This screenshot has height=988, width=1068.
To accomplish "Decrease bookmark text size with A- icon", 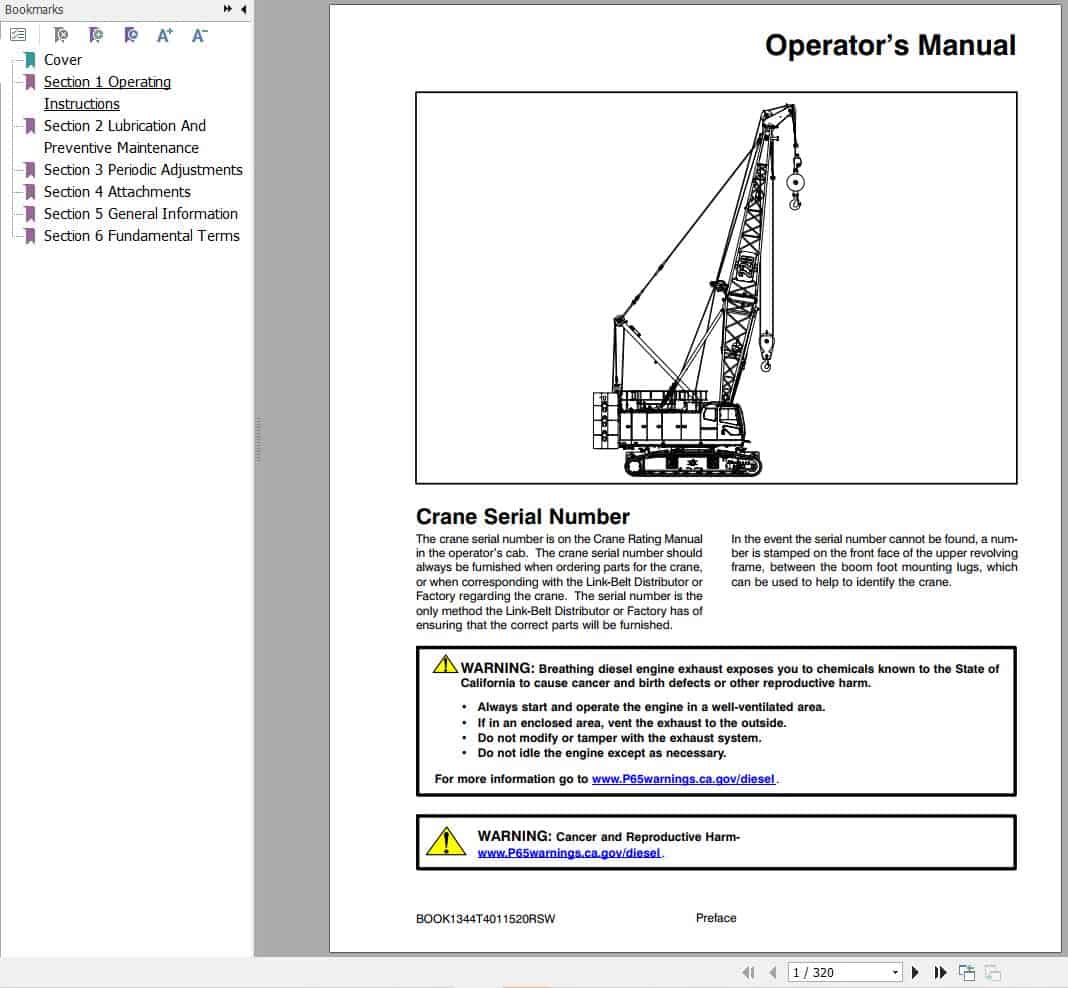I will (199, 35).
